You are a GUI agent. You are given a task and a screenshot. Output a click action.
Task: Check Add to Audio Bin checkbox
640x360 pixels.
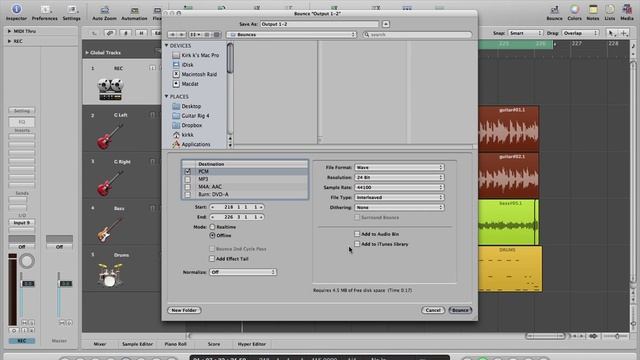tap(357, 234)
